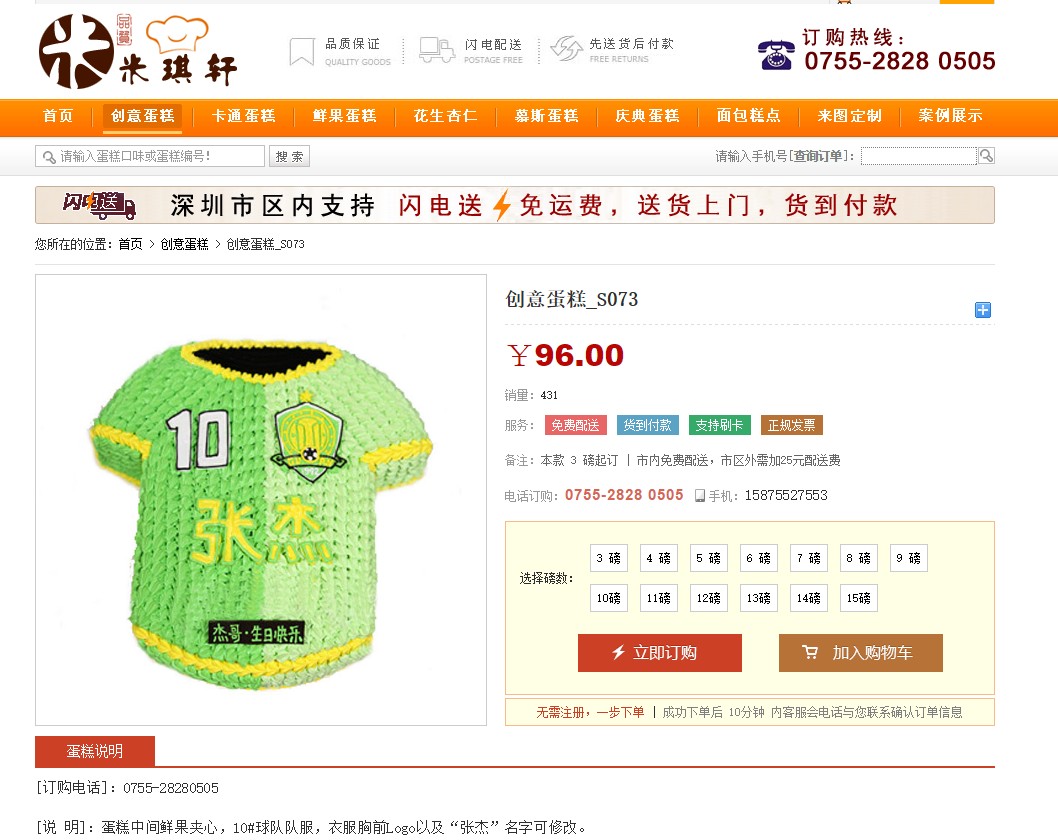
Task: Click the quality guarantee bookmark icon
Action: pyautogui.click(x=302, y=52)
